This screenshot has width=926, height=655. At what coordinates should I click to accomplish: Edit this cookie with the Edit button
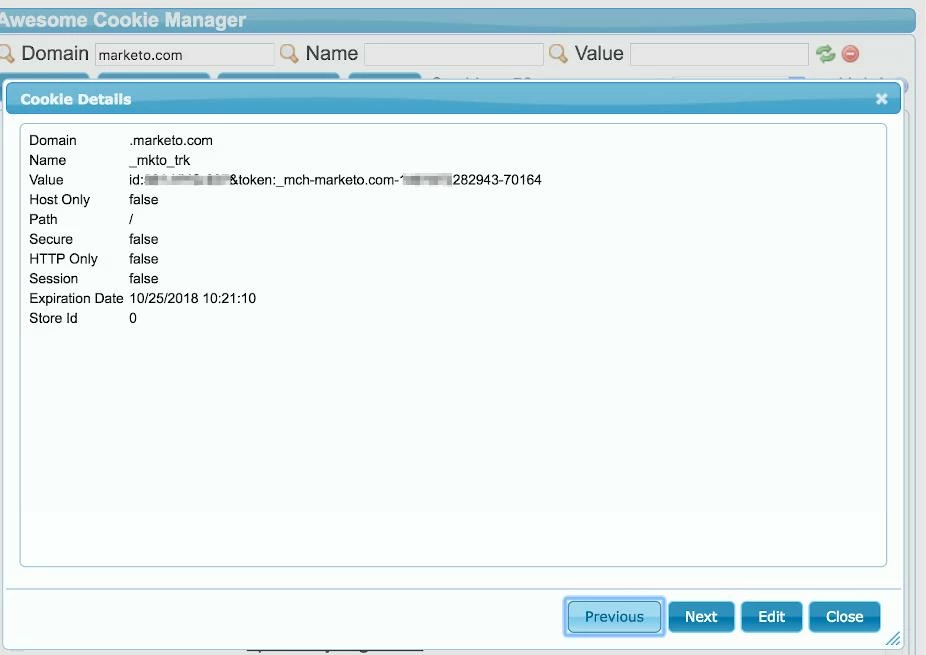pyautogui.click(x=771, y=617)
